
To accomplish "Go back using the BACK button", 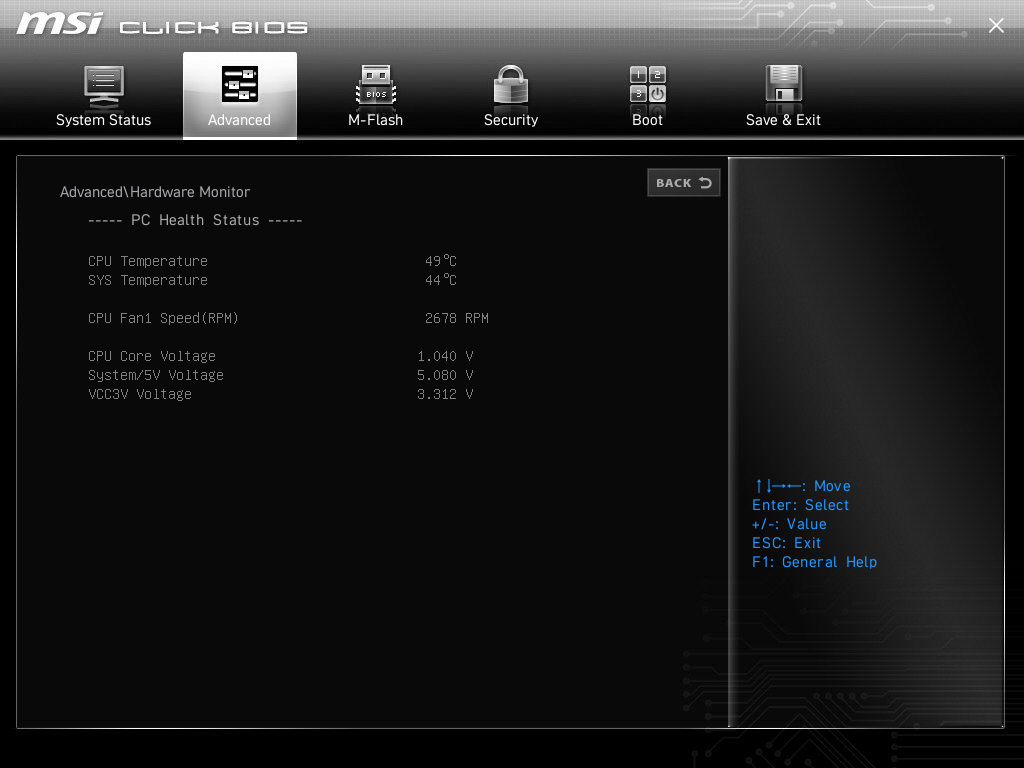I will tap(684, 183).
